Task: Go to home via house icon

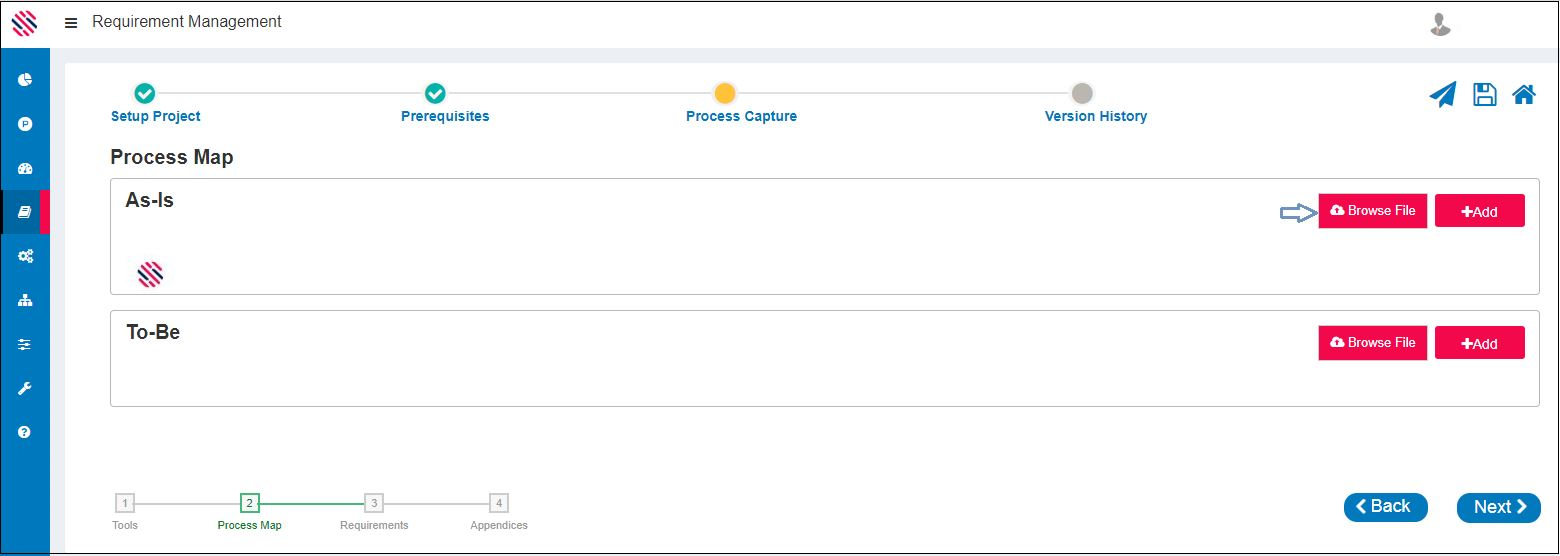Action: point(1524,95)
